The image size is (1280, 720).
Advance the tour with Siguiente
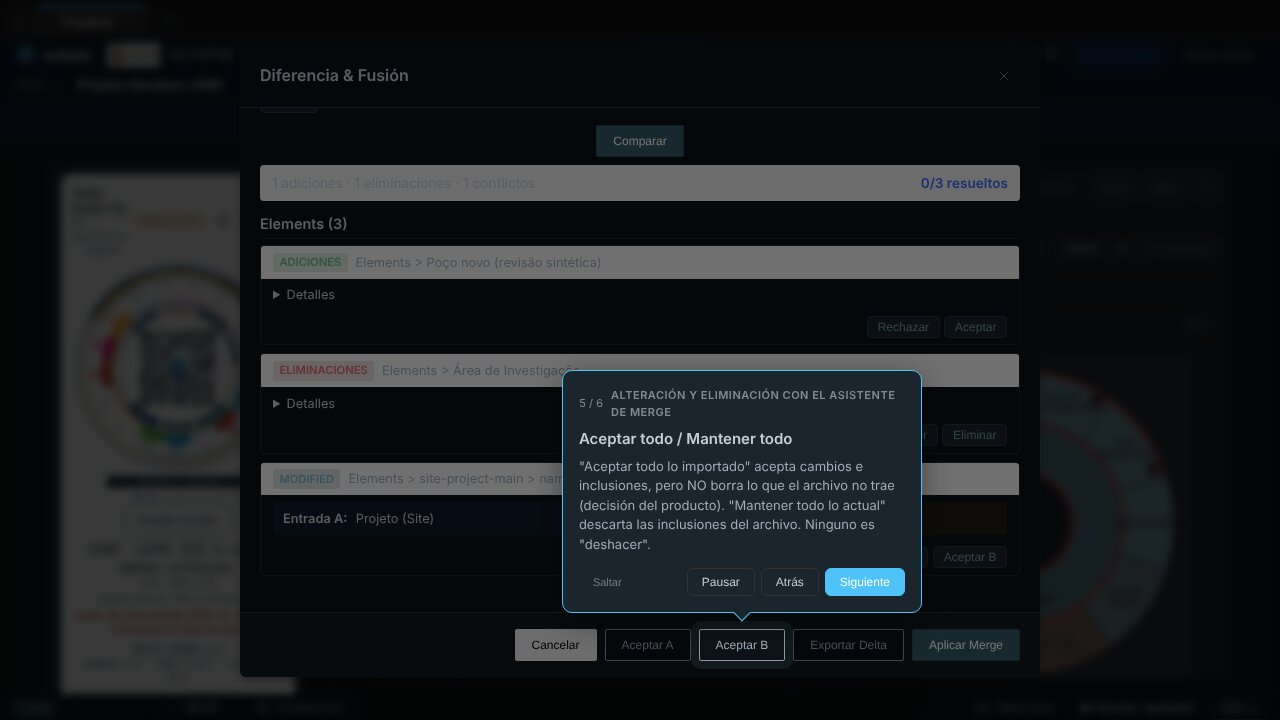(x=865, y=582)
